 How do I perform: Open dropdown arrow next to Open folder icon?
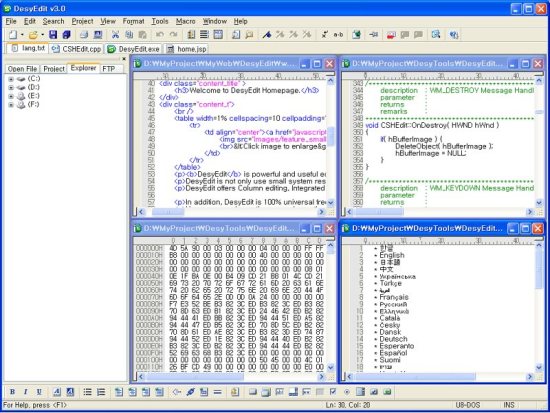coord(42,34)
